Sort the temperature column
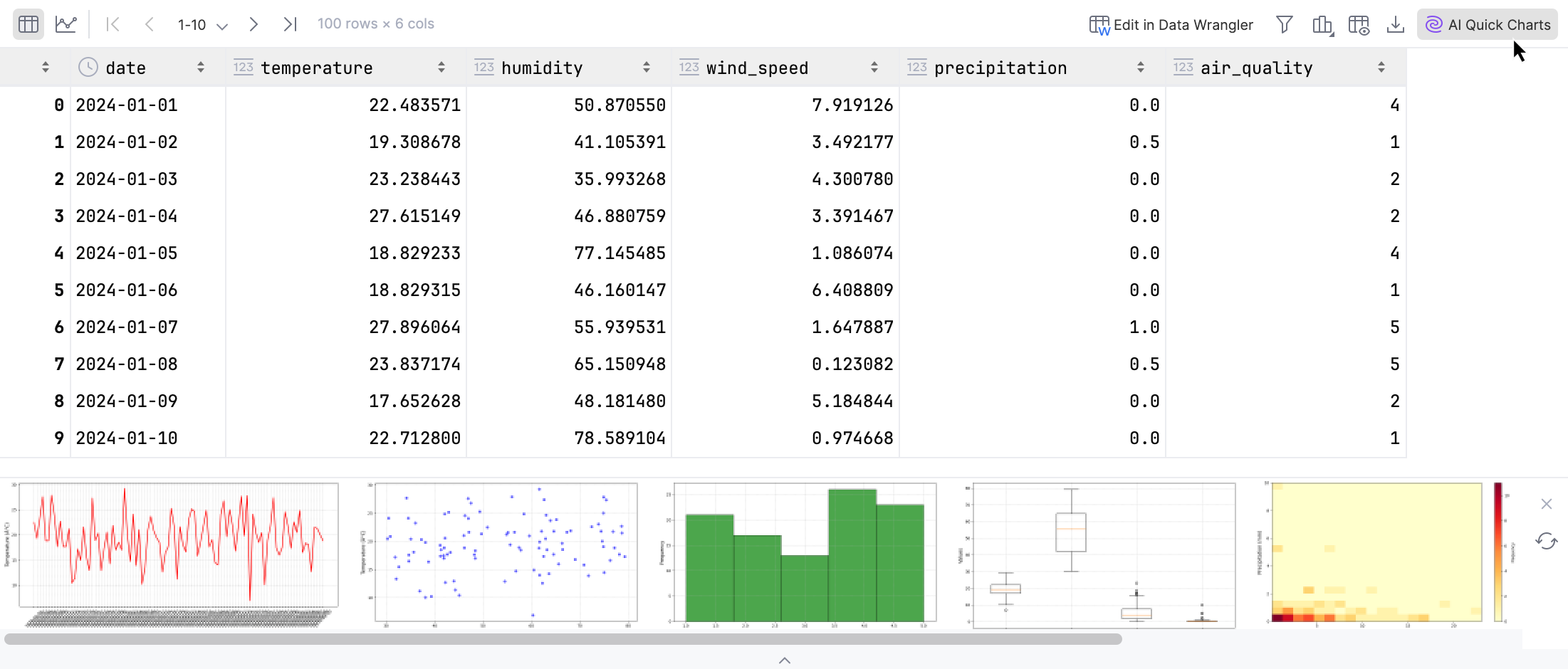This screenshot has width=1568, height=669. (441, 67)
